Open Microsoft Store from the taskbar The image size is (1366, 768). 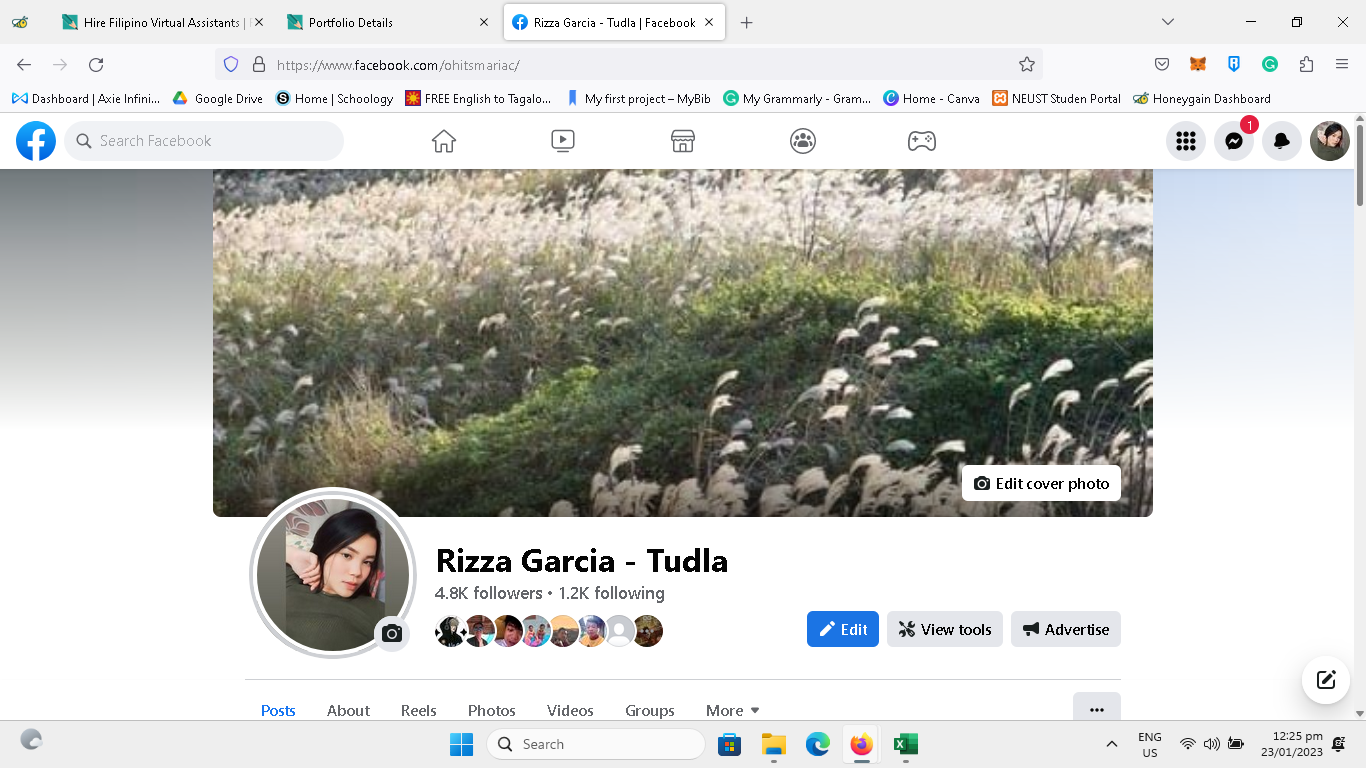tap(730, 744)
